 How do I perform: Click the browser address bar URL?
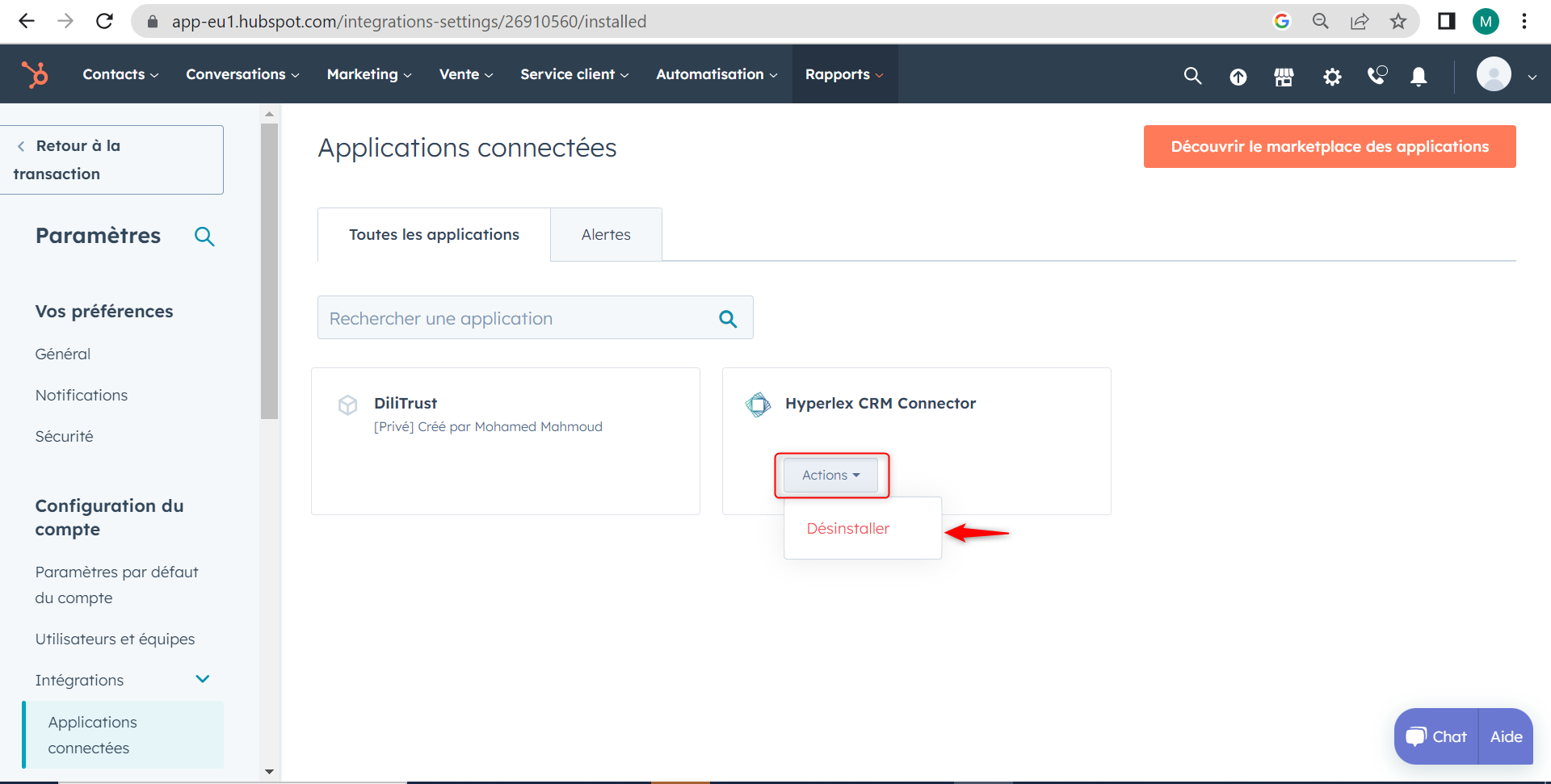pos(409,22)
